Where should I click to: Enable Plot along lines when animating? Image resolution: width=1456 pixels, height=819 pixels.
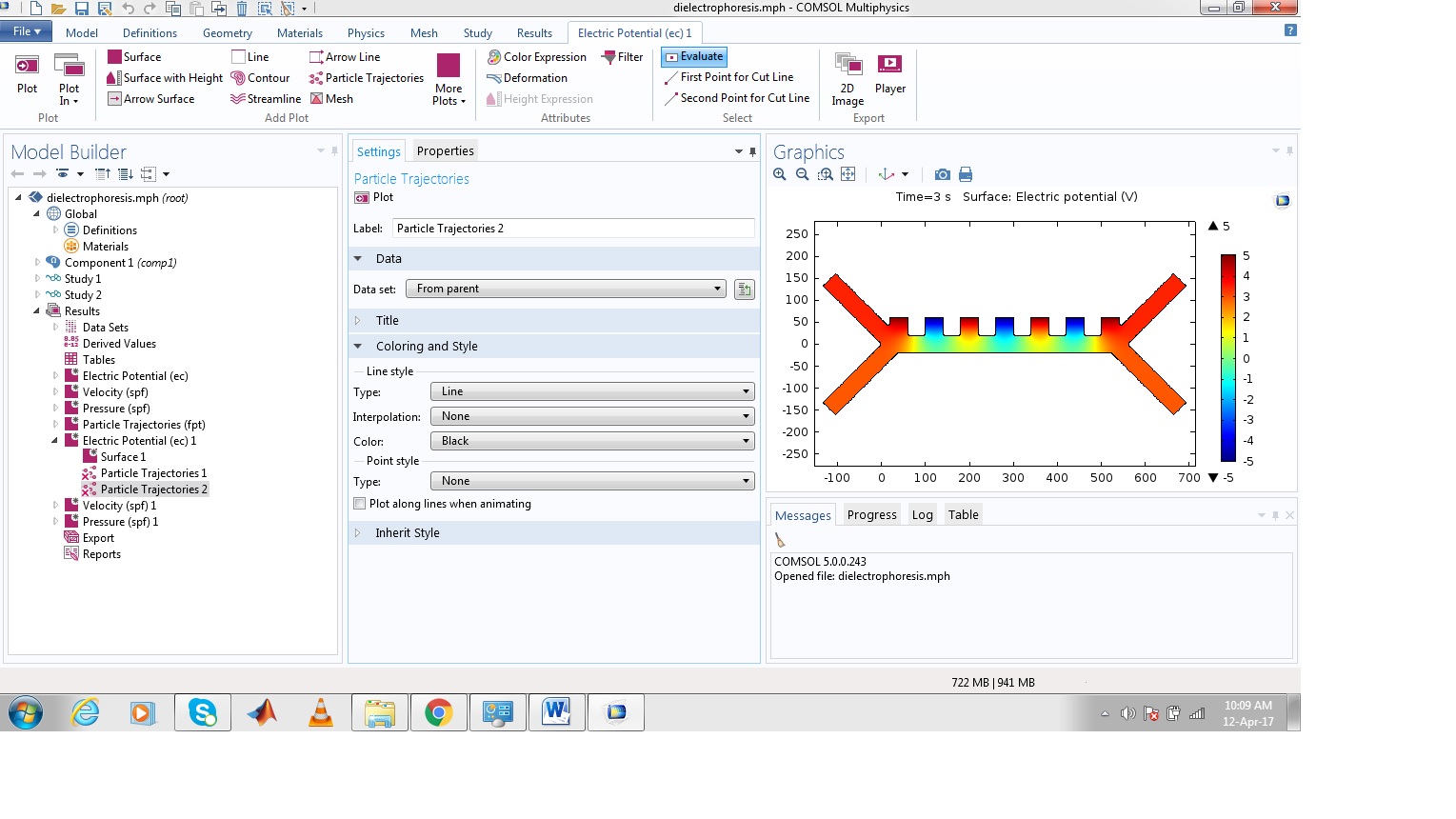coord(360,504)
